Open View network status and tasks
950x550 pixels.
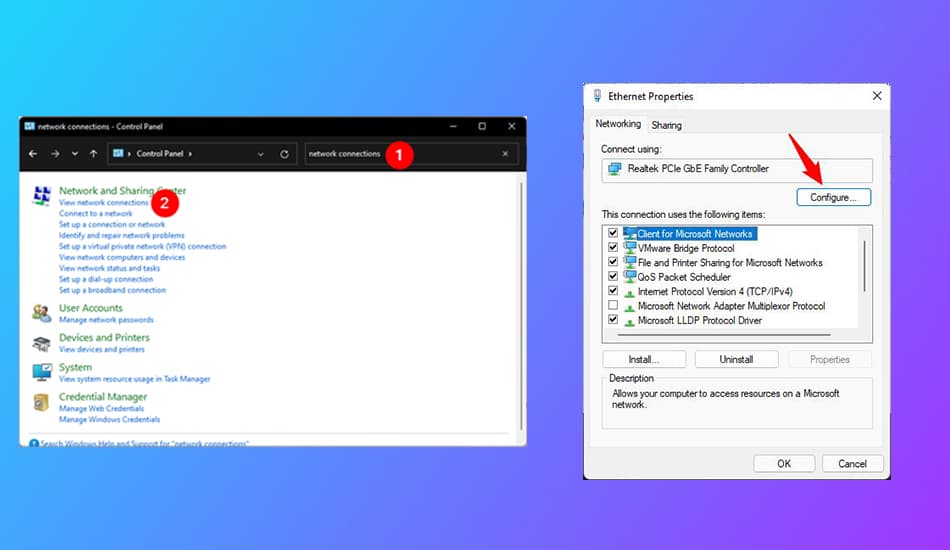109,268
